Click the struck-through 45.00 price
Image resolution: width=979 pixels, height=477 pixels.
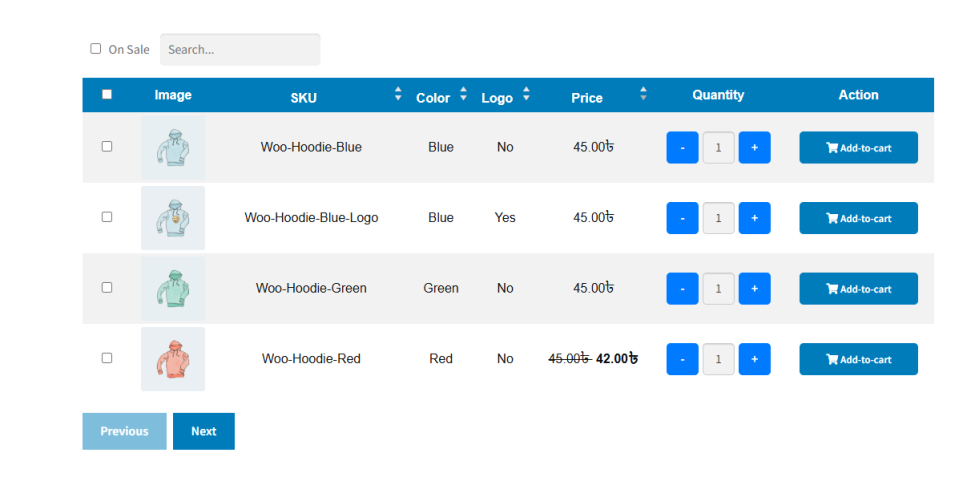click(569, 359)
